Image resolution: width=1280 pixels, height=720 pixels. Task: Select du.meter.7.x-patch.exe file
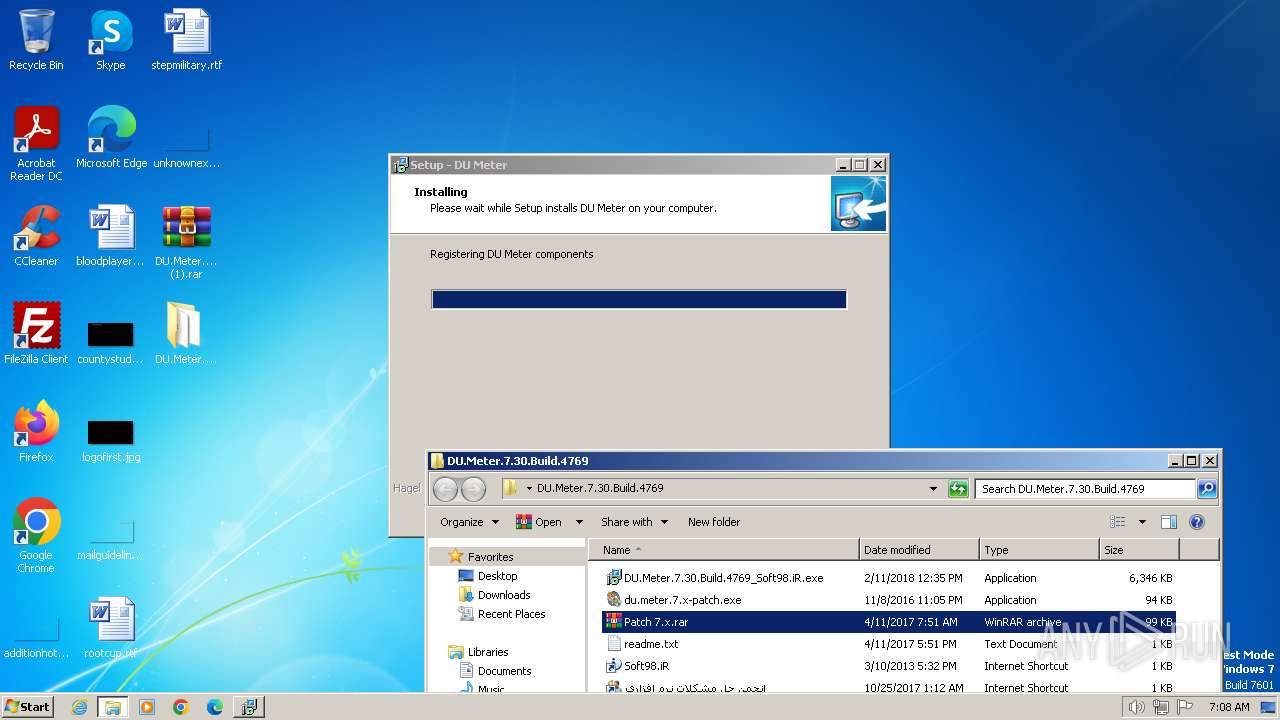point(889,600)
